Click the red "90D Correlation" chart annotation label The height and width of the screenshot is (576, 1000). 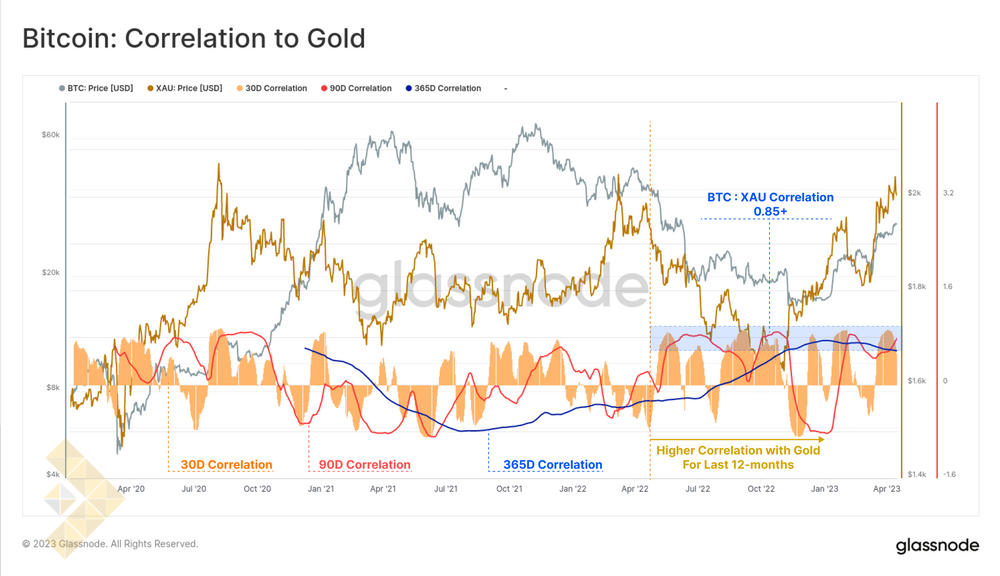365,464
